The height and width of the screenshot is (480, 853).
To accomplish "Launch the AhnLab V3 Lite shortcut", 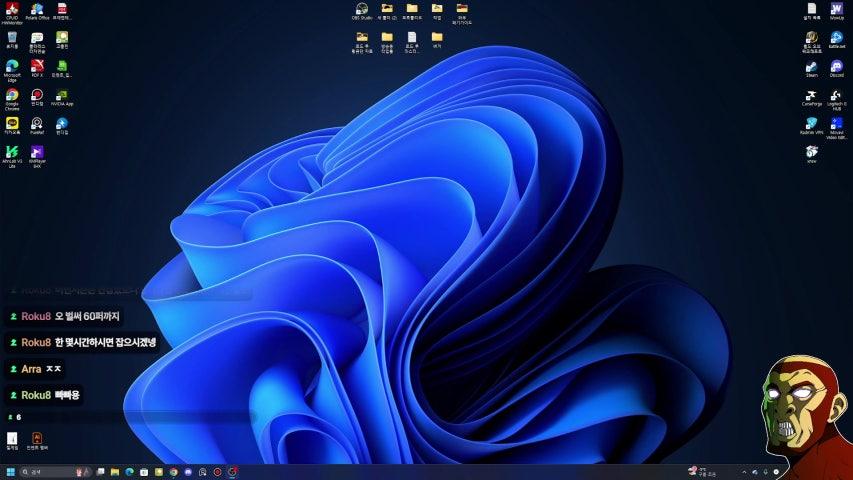I will pos(12,153).
